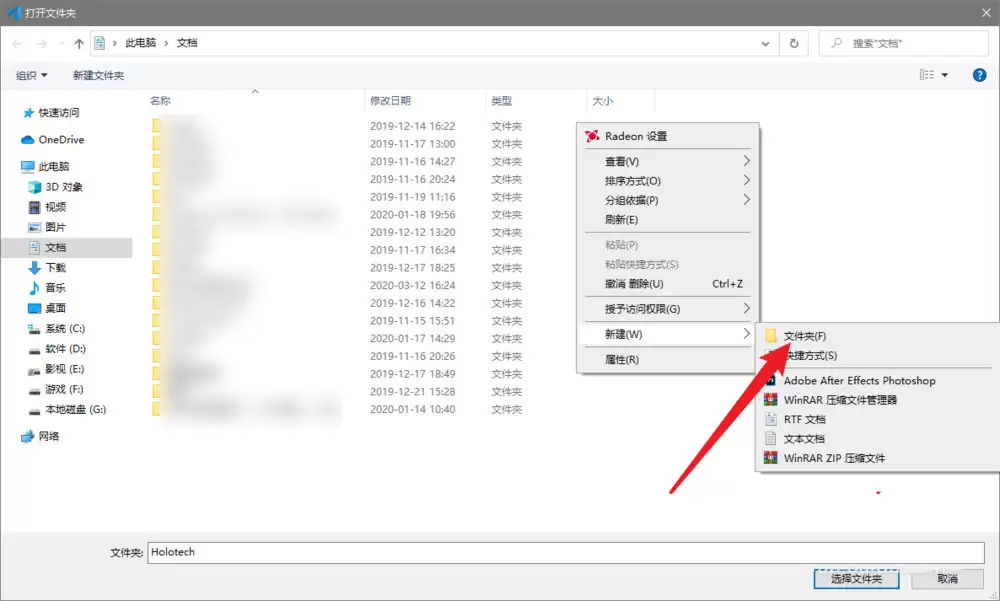Open view options dropdown arrow

[x=945, y=75]
